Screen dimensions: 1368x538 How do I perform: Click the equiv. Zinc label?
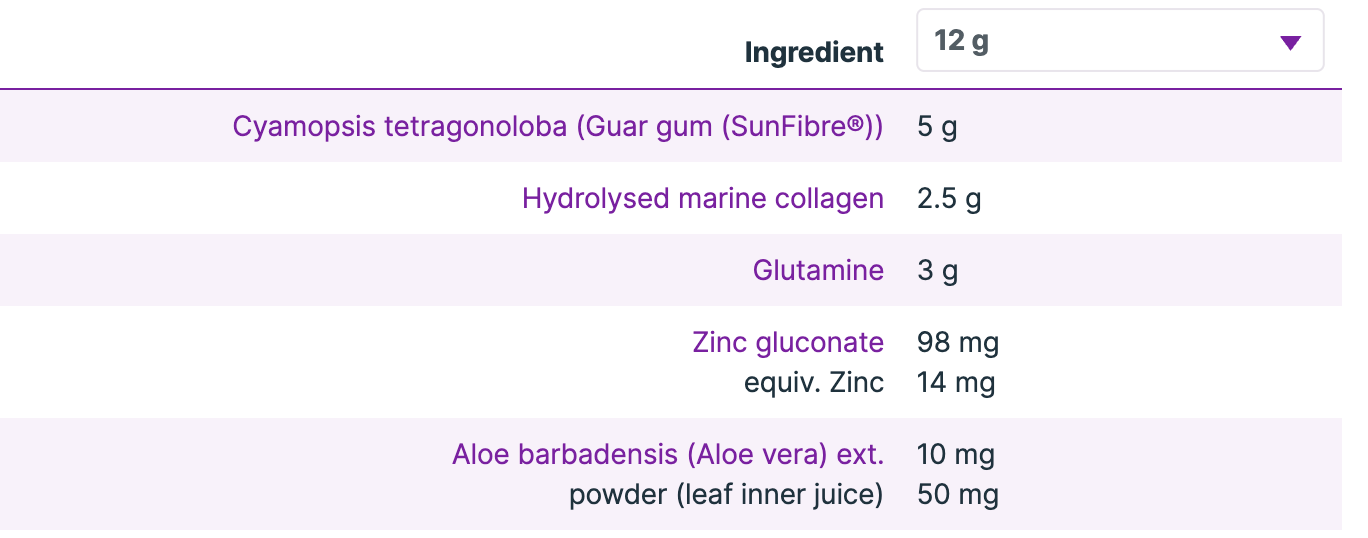point(814,382)
